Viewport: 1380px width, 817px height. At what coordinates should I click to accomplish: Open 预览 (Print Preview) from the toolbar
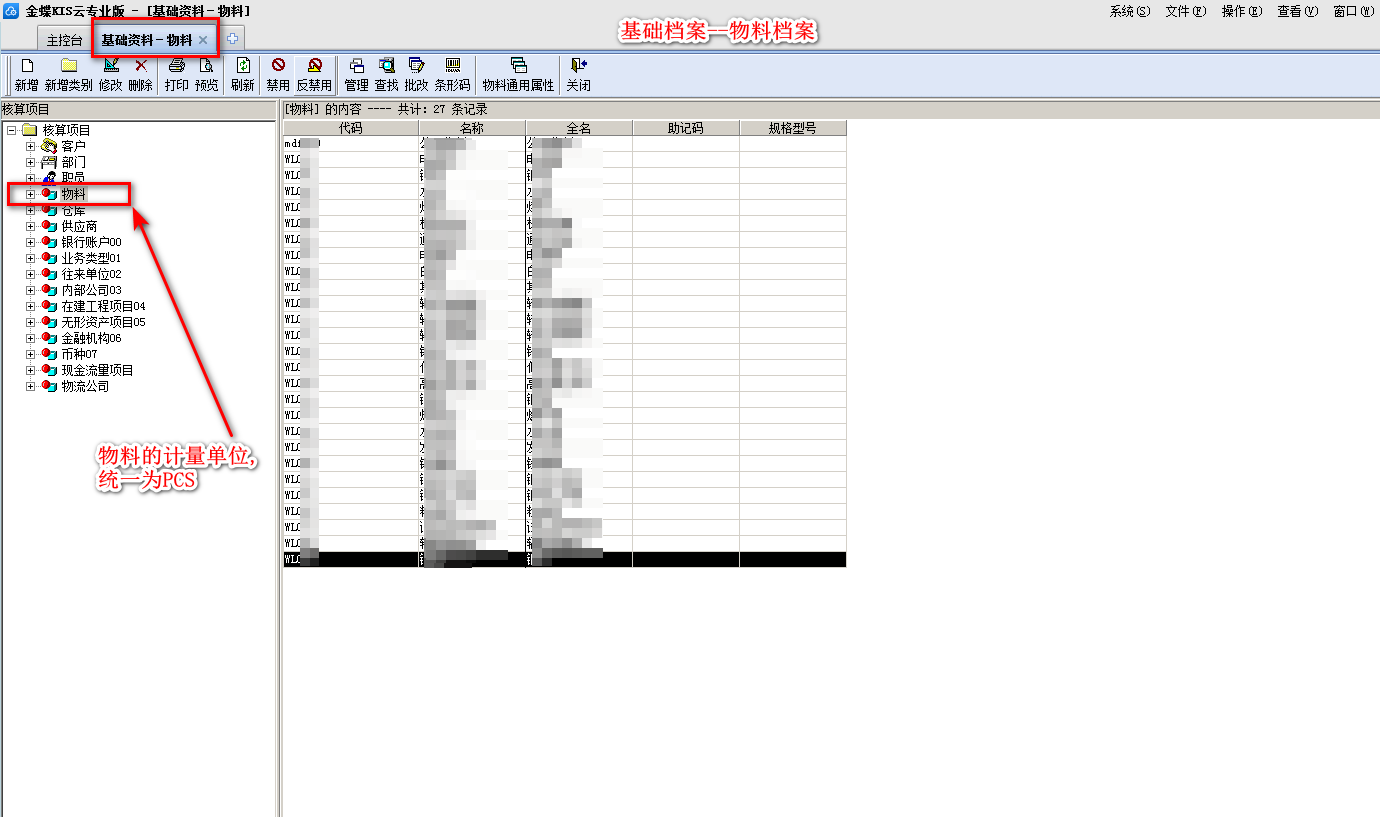pos(207,66)
